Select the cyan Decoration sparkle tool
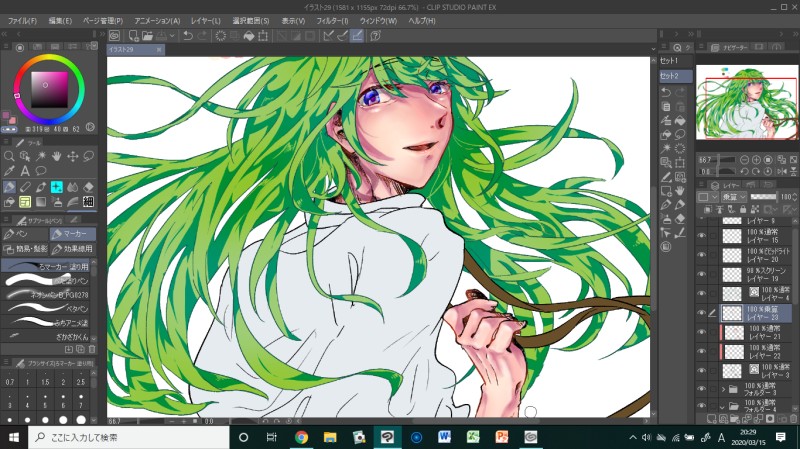 point(56,187)
